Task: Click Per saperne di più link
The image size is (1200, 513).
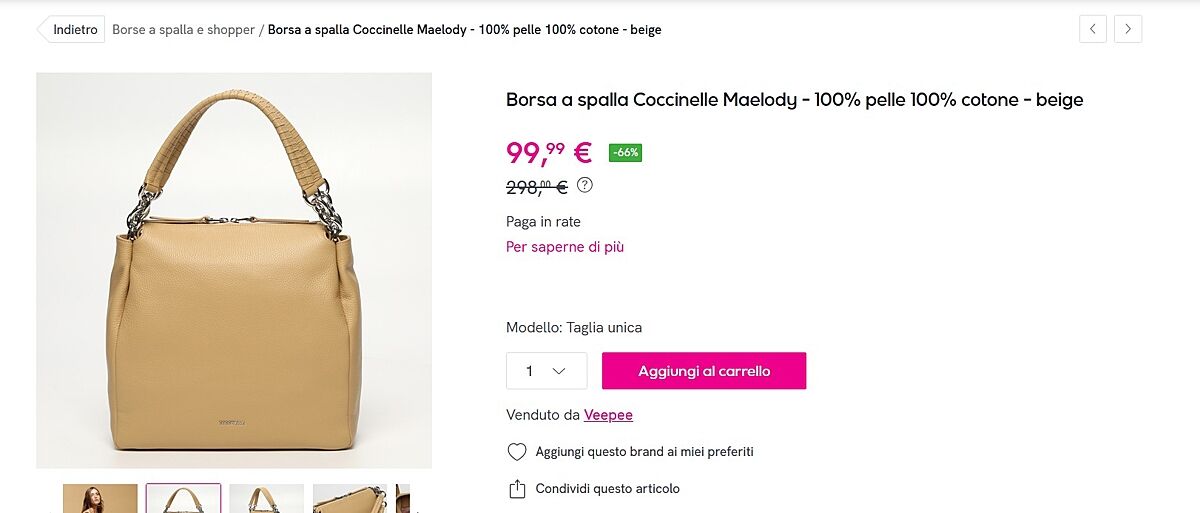Action: click(x=565, y=247)
